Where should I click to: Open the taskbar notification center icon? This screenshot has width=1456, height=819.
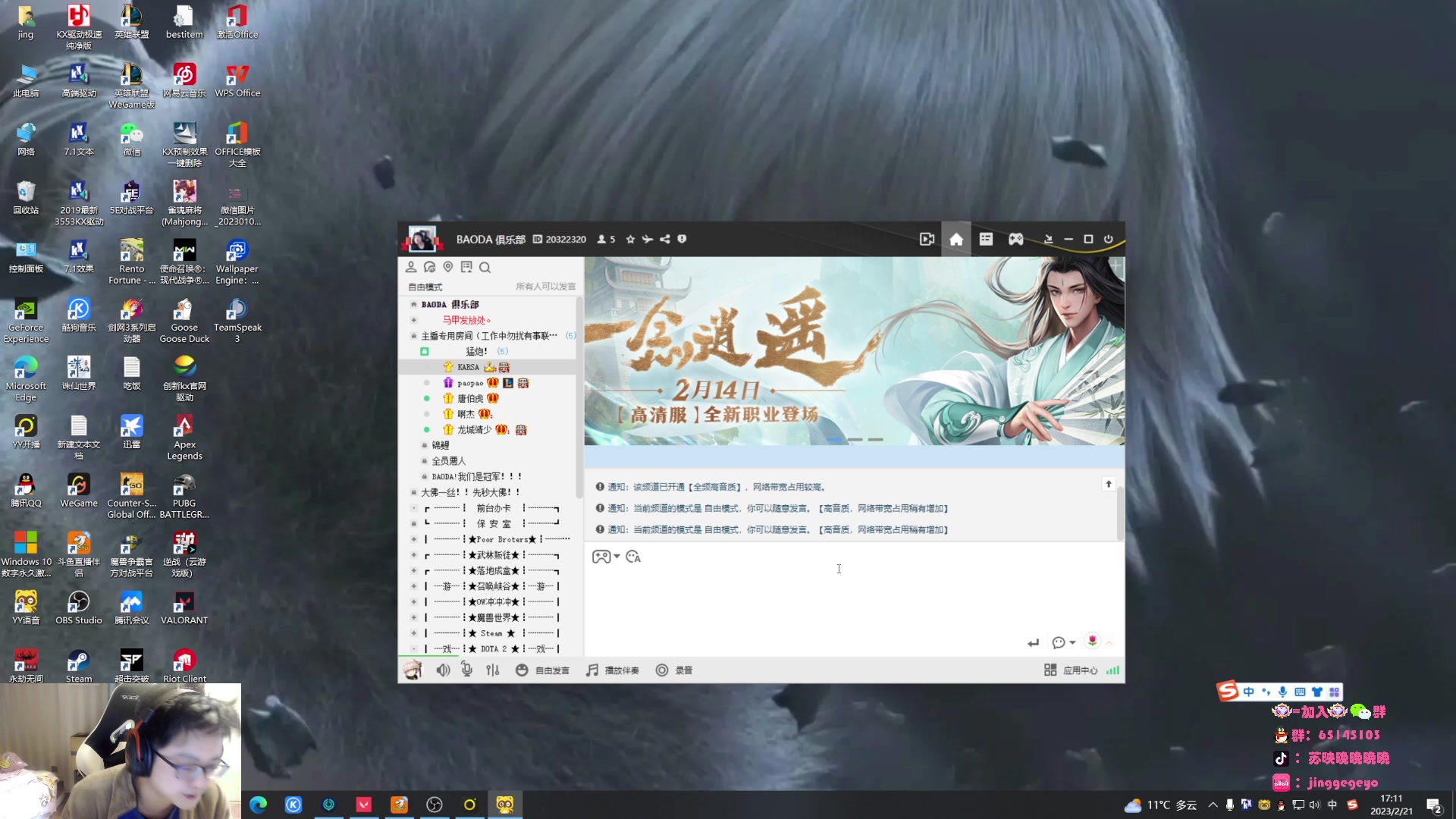click(1433, 805)
